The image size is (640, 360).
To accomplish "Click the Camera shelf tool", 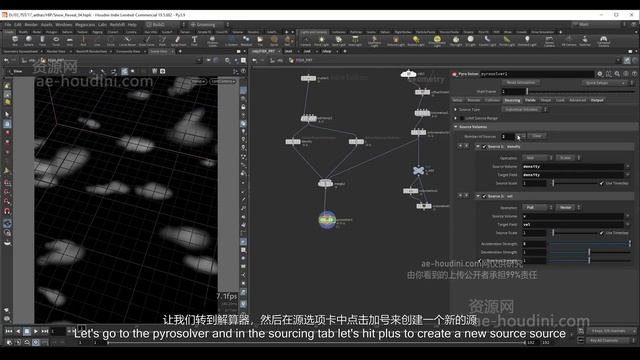I will 305,40.
